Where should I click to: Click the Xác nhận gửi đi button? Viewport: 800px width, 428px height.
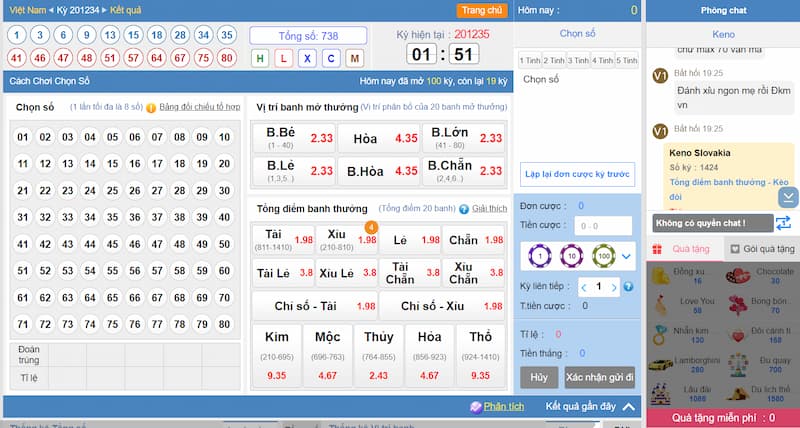pos(601,377)
